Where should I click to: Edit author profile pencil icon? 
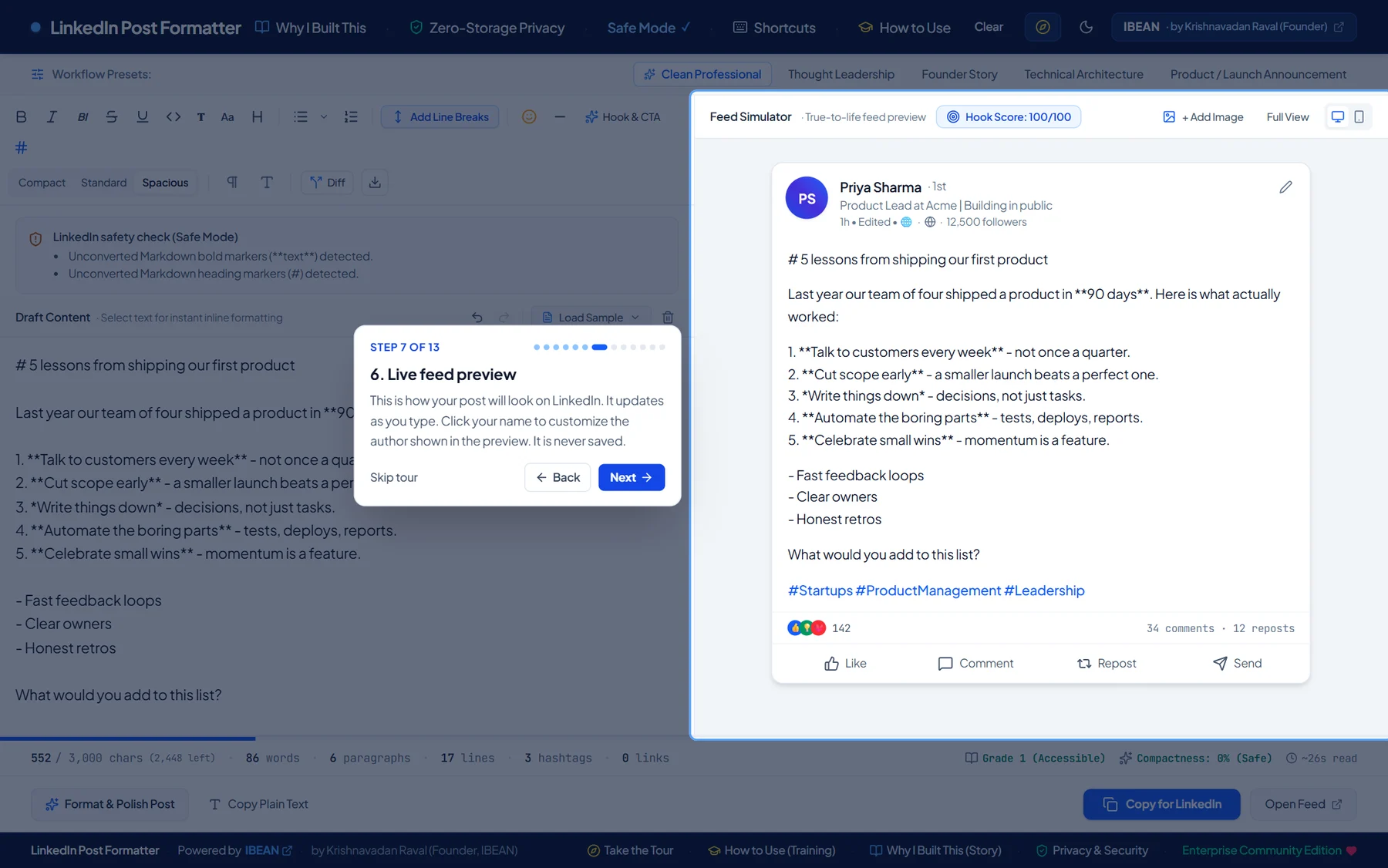(x=1285, y=187)
